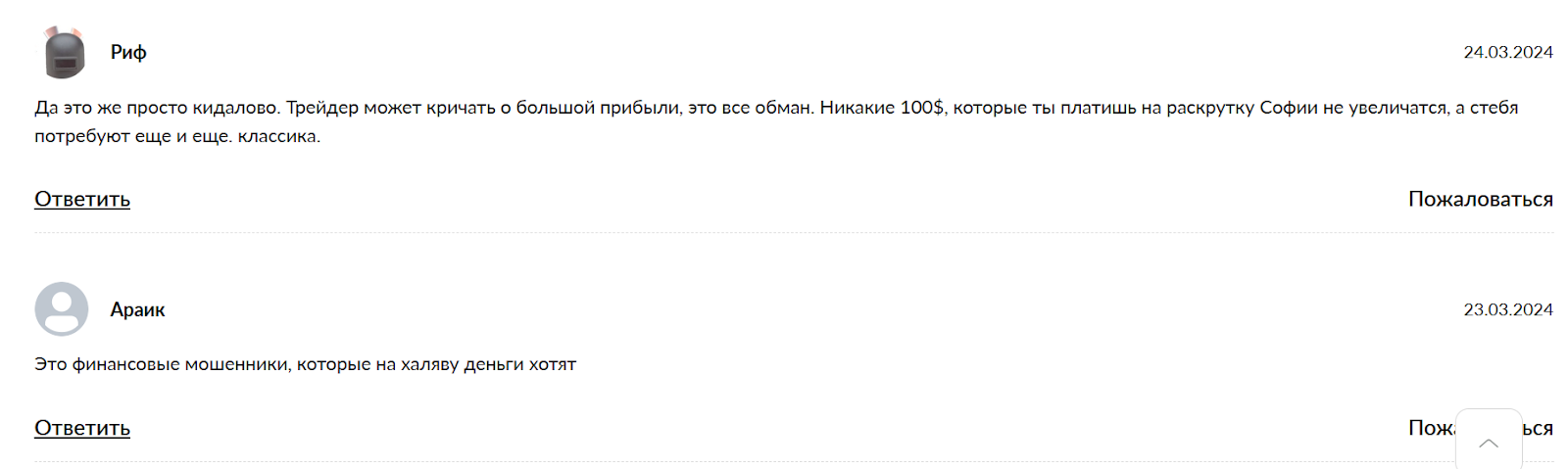Click the word "классика" ending Риф's comment

coord(278,136)
